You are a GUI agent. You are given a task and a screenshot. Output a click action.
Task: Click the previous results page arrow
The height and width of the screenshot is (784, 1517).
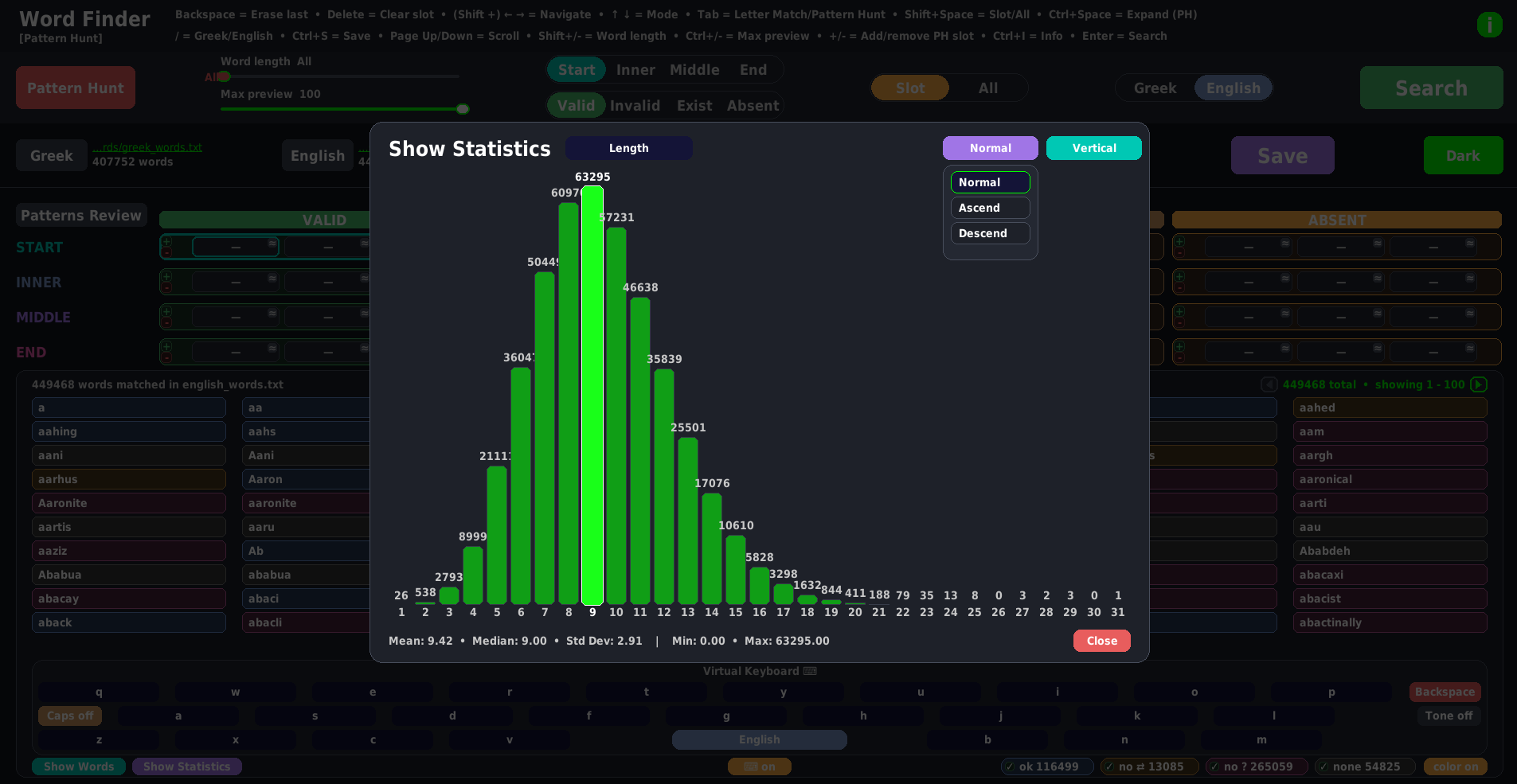[x=1269, y=384]
